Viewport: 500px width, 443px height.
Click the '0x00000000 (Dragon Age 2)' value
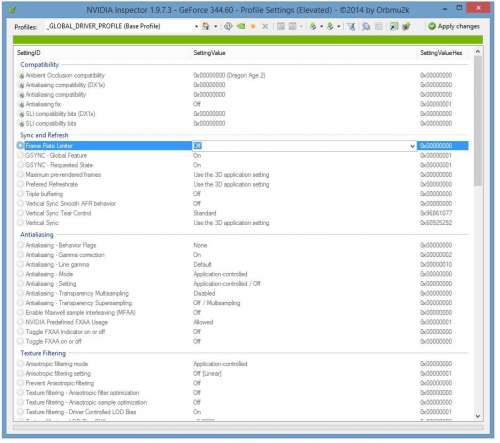coord(229,76)
